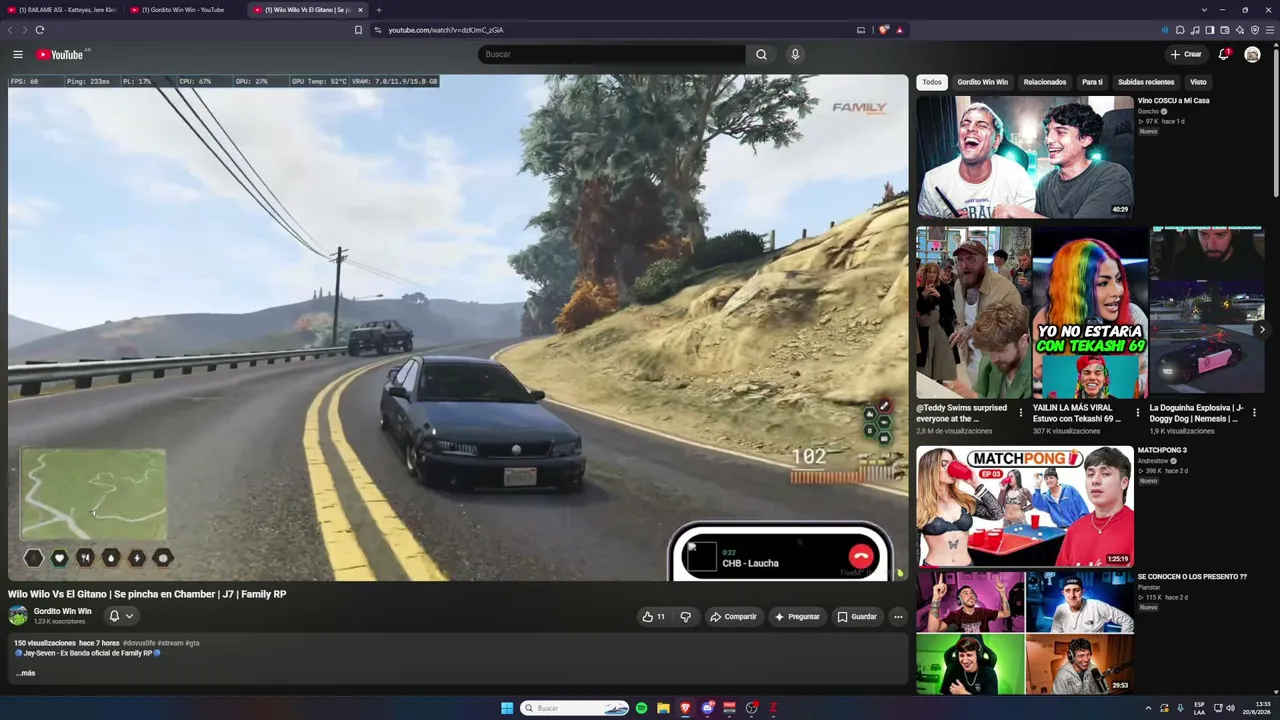Viewport: 1280px width, 720px height.
Task: Open the subscription notification bell dropdown
Action: pyautogui.click(x=121, y=616)
